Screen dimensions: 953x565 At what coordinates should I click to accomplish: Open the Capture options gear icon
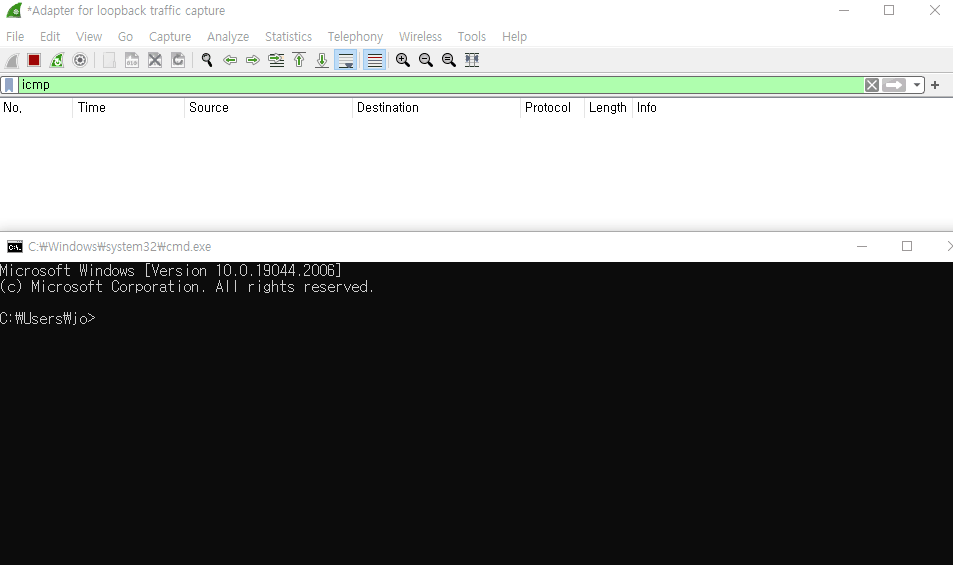coord(80,60)
